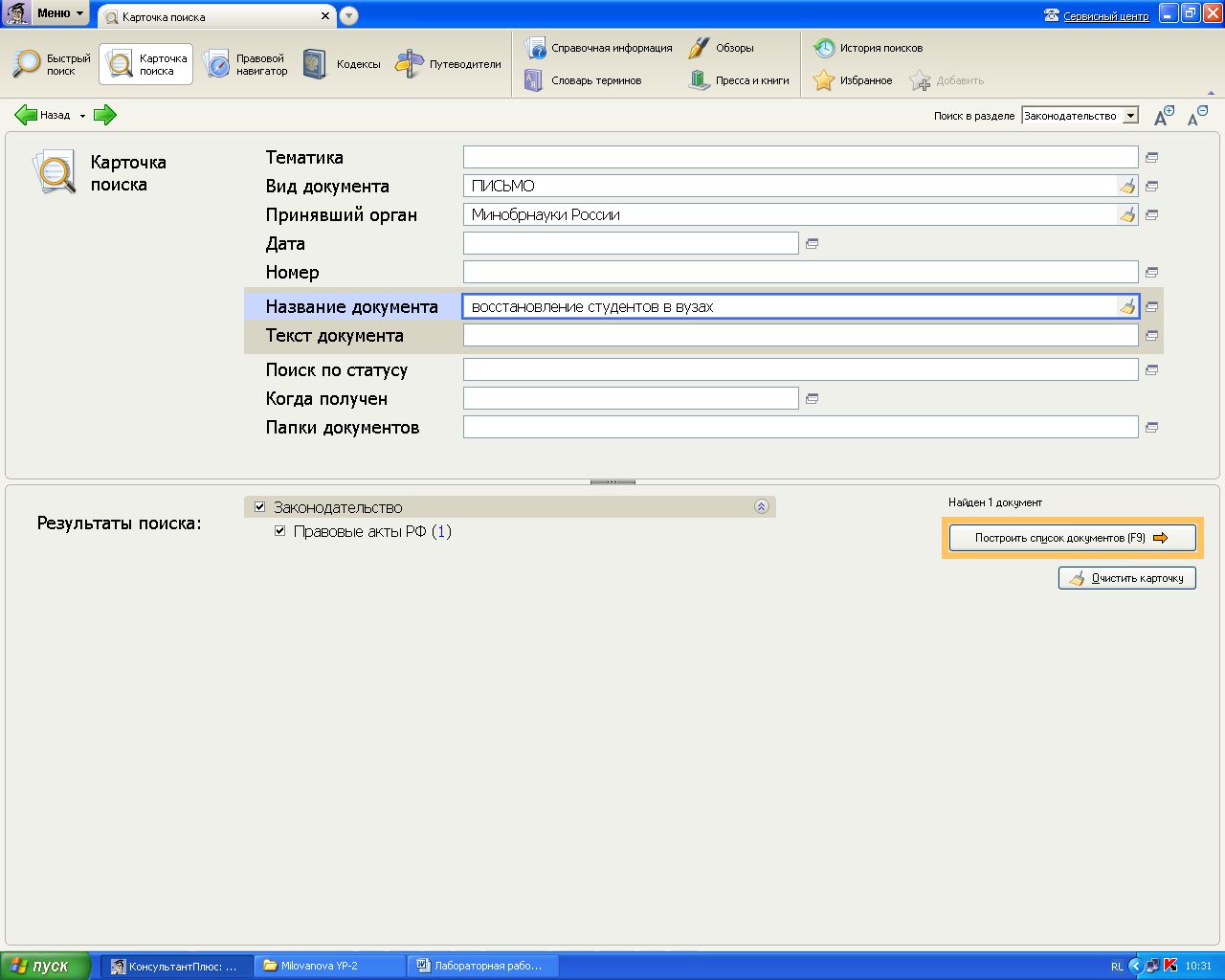Click the Папки документов input field
The image size is (1225, 980).
pos(800,427)
